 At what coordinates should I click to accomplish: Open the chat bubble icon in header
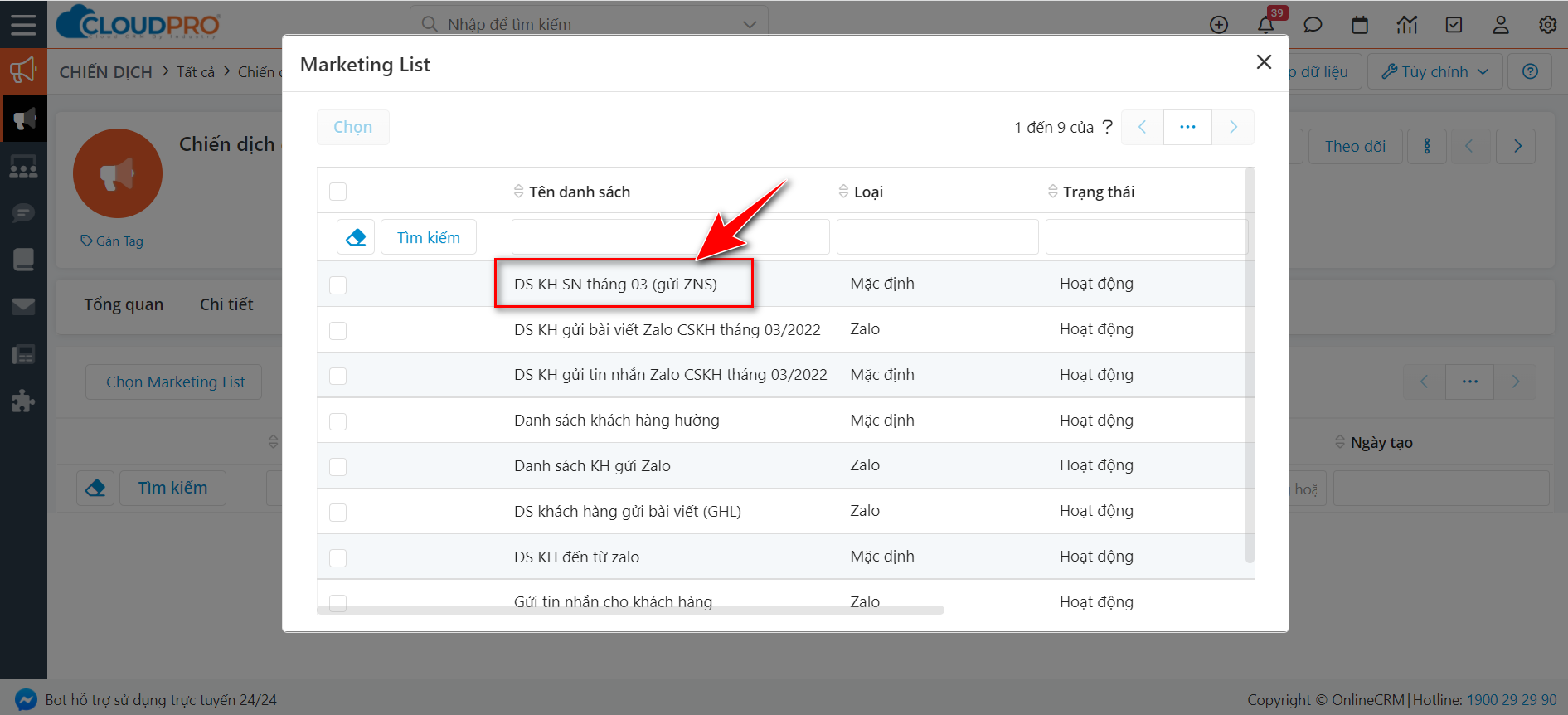[1313, 25]
